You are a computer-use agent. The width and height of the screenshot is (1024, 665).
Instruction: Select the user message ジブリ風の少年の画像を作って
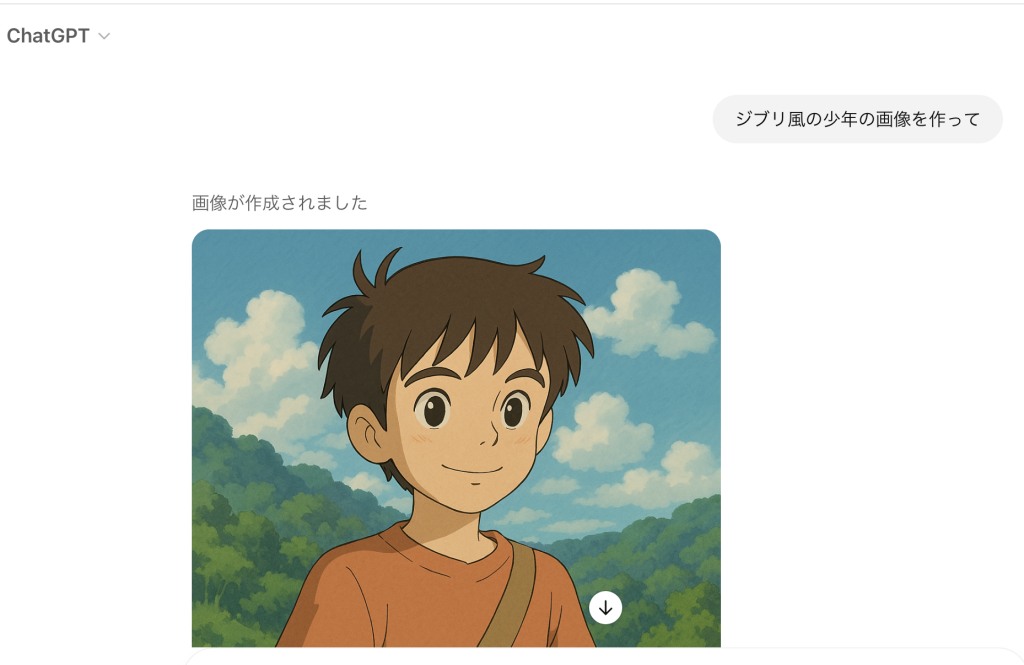pyautogui.click(x=857, y=119)
